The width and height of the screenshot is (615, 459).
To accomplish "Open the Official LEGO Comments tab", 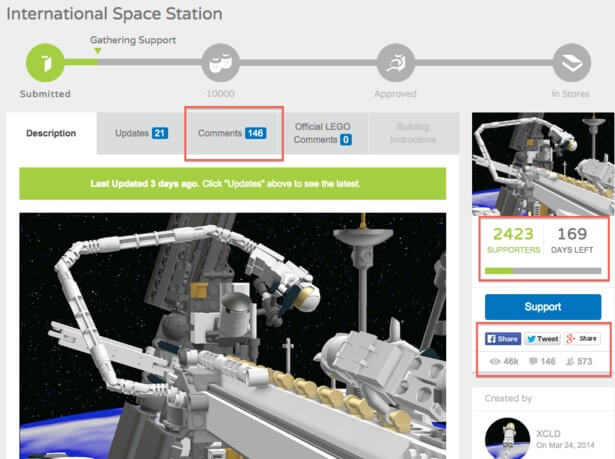I will [322, 133].
